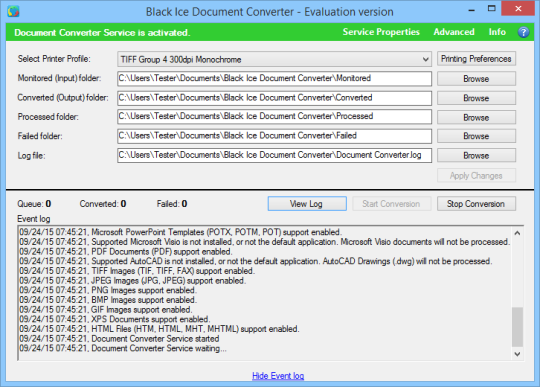Select the 'Document Converter Service waiting...' log line

tap(123, 348)
